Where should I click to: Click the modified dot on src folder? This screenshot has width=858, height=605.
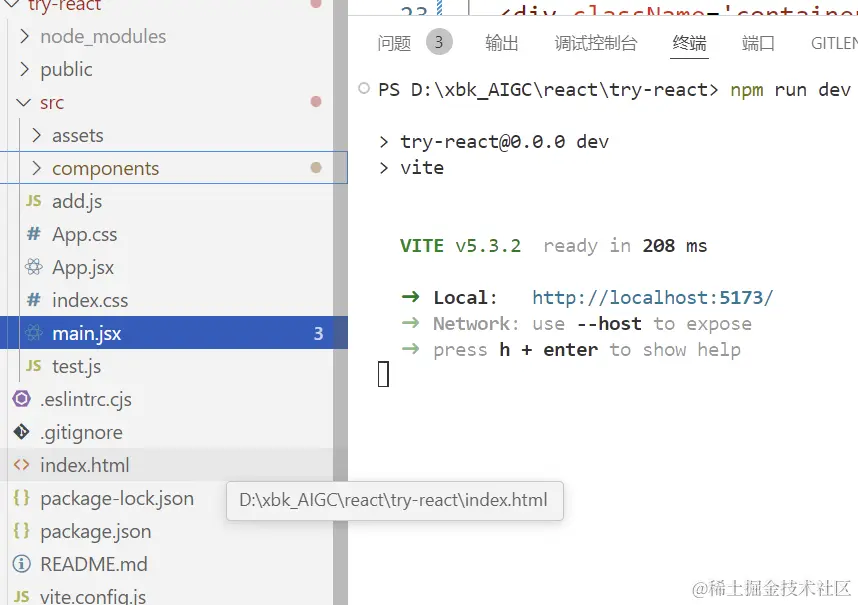(x=316, y=101)
